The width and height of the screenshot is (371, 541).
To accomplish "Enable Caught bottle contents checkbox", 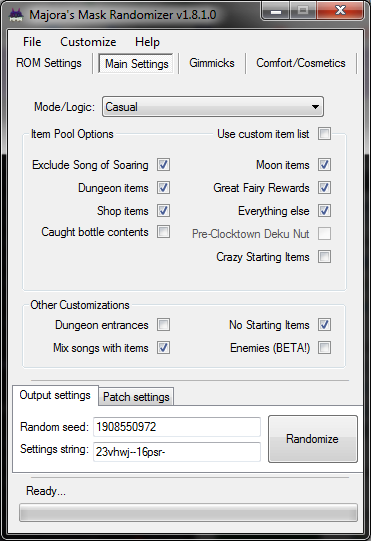I will click(x=163, y=232).
